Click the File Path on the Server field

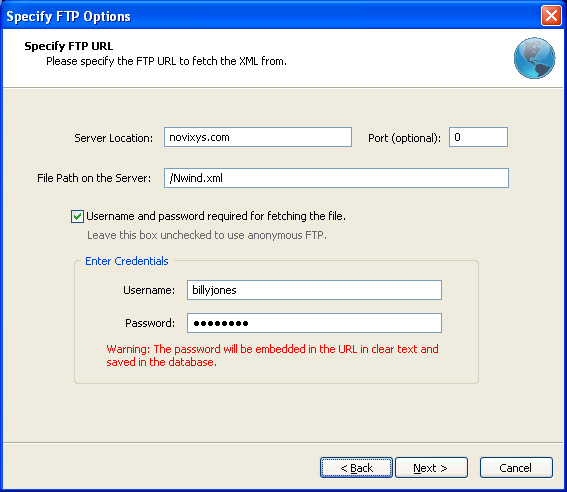pyautogui.click(x=336, y=178)
